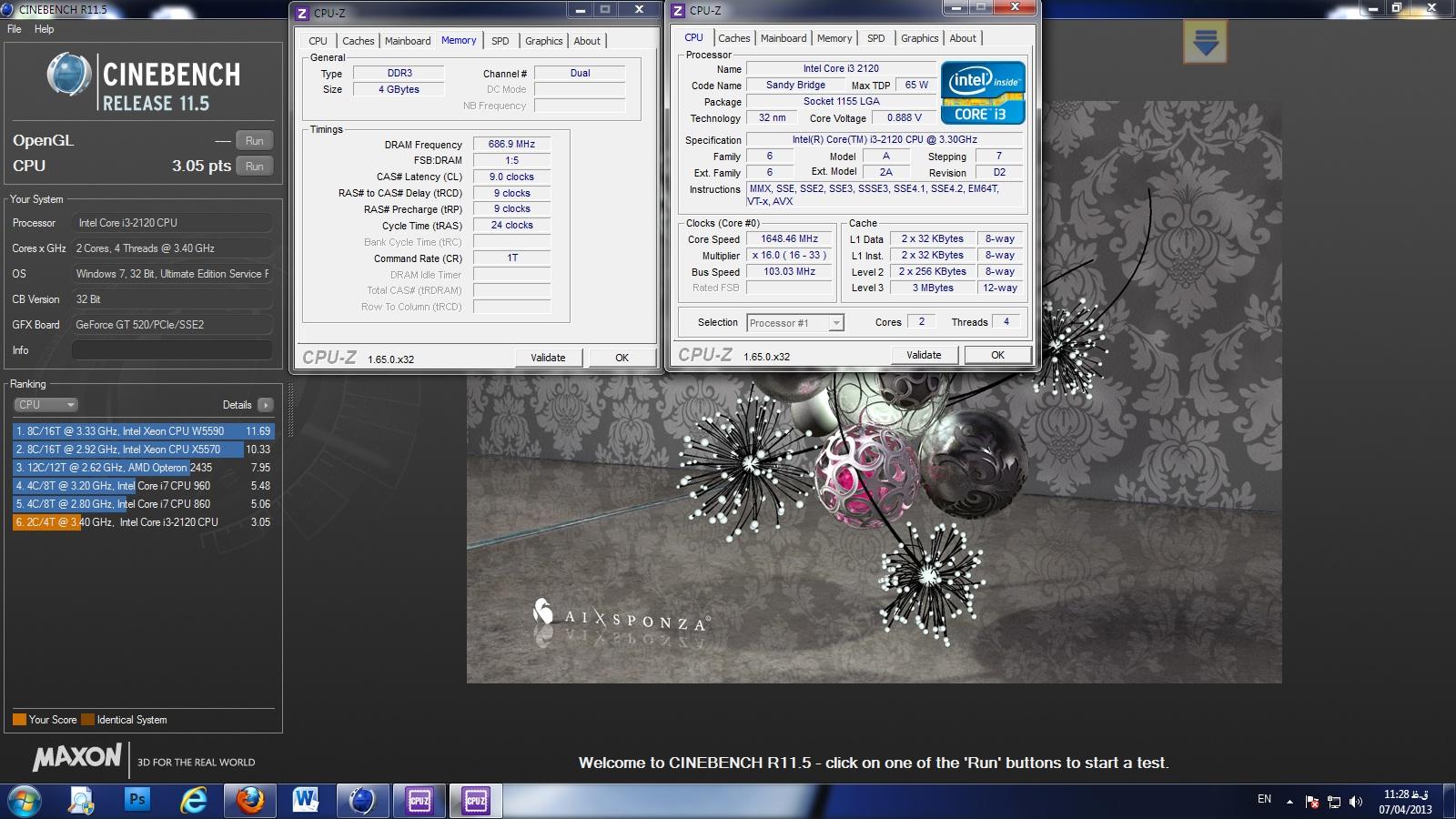Expand ranking Details arrow
The height and width of the screenshot is (819, 1456).
[265, 405]
